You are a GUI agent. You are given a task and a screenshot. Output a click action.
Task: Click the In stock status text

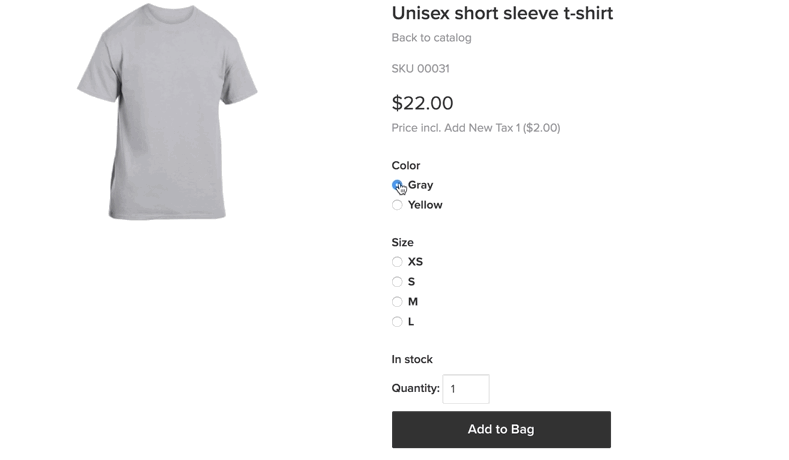(x=412, y=360)
